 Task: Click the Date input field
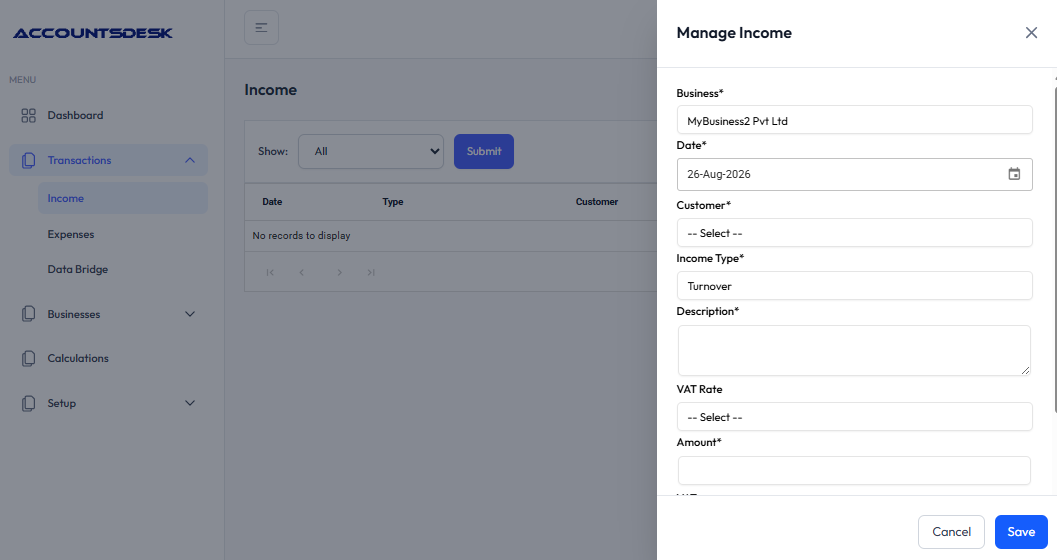click(x=854, y=175)
